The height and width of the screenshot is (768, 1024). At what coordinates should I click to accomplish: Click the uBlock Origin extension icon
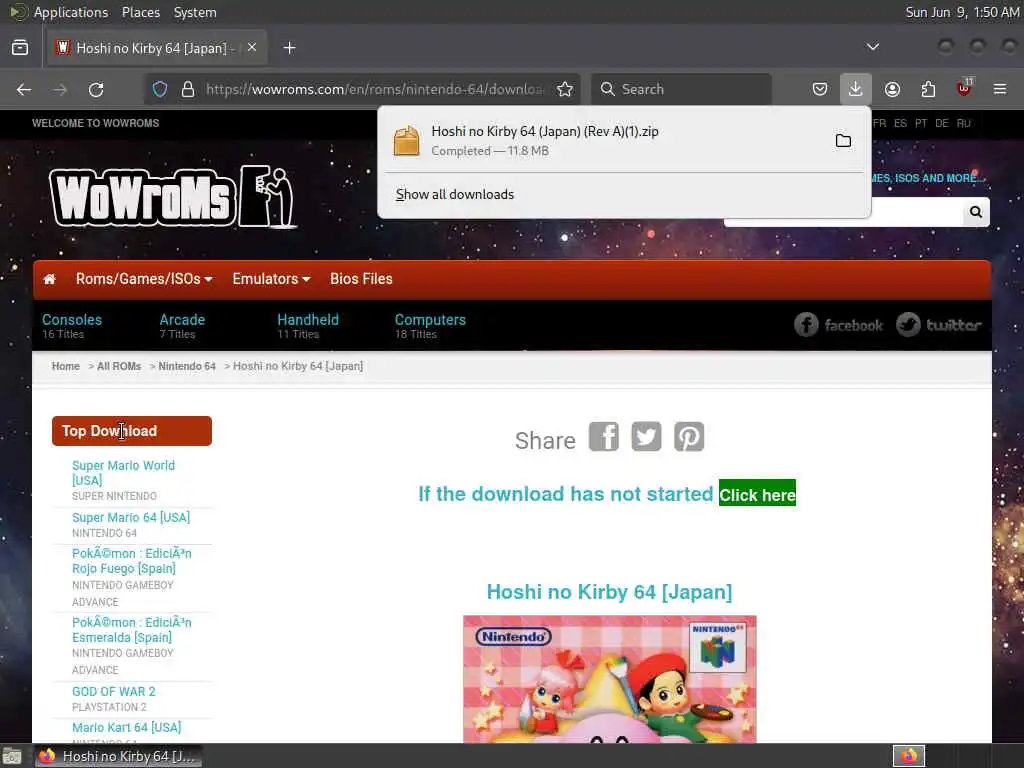tap(964, 88)
